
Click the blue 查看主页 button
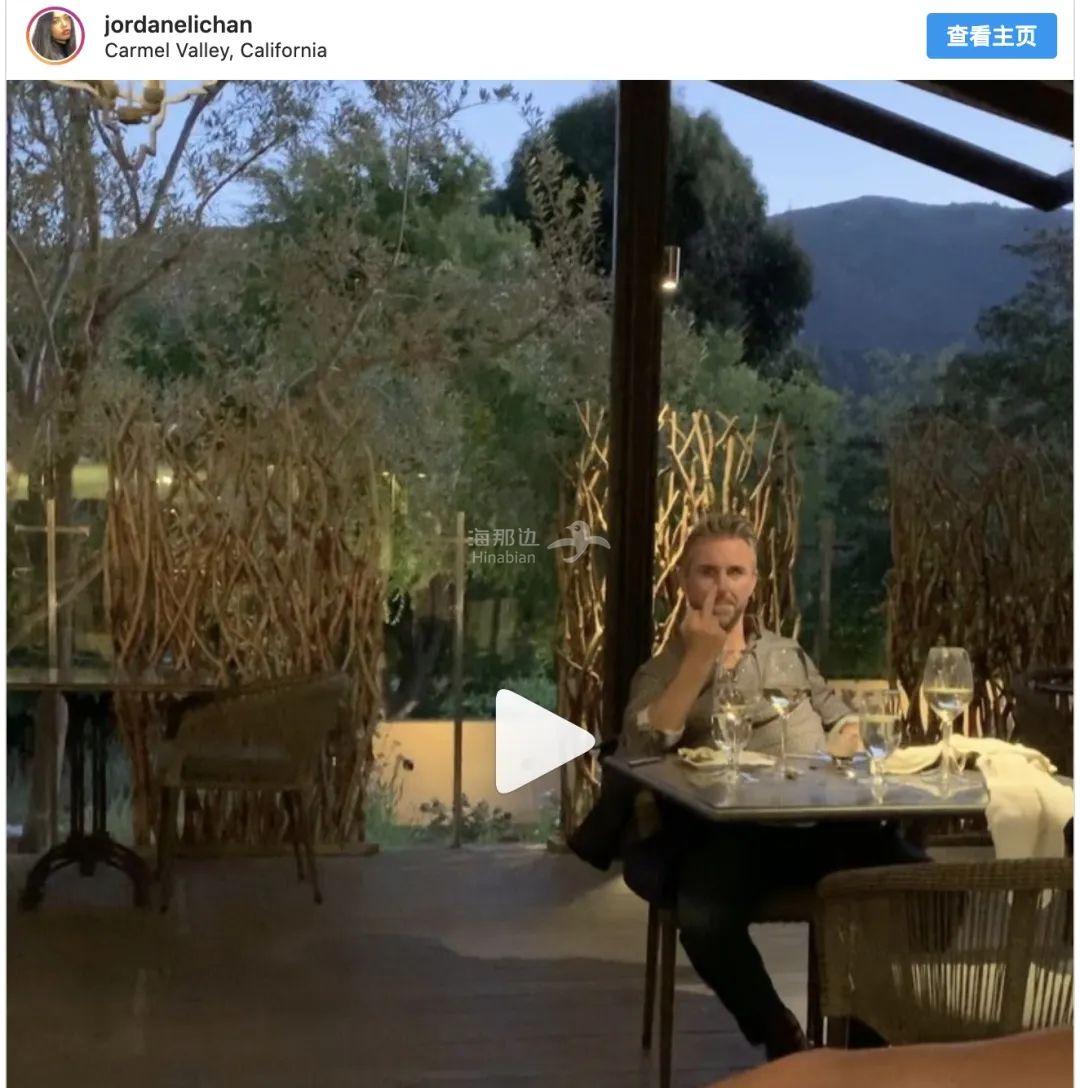pos(991,35)
